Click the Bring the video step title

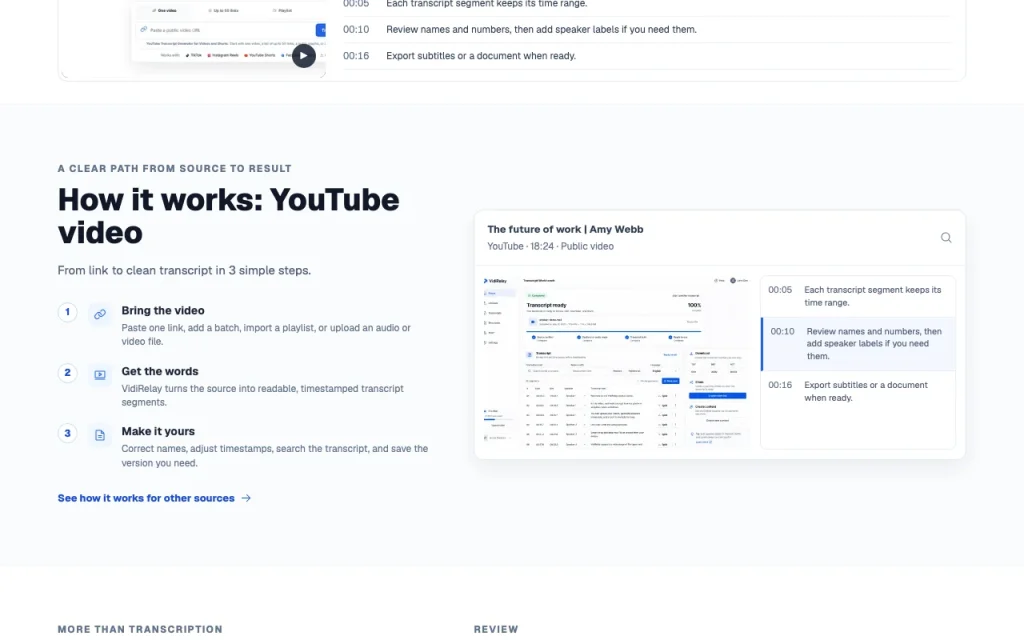tap(163, 311)
